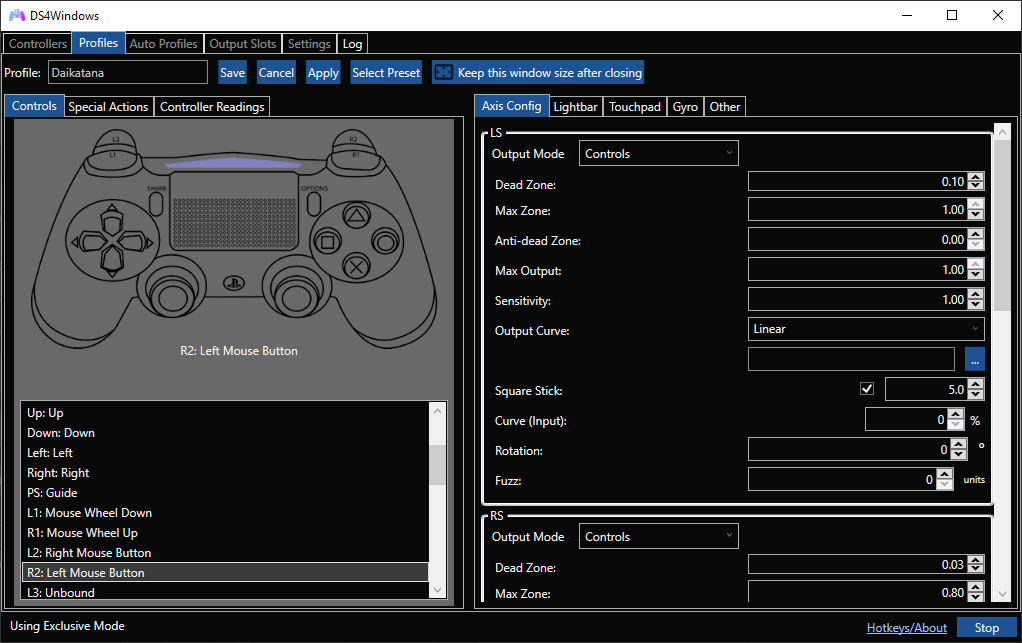Open the Hotkeys/About link
Viewport: 1022px width, 643px height.
(x=906, y=627)
